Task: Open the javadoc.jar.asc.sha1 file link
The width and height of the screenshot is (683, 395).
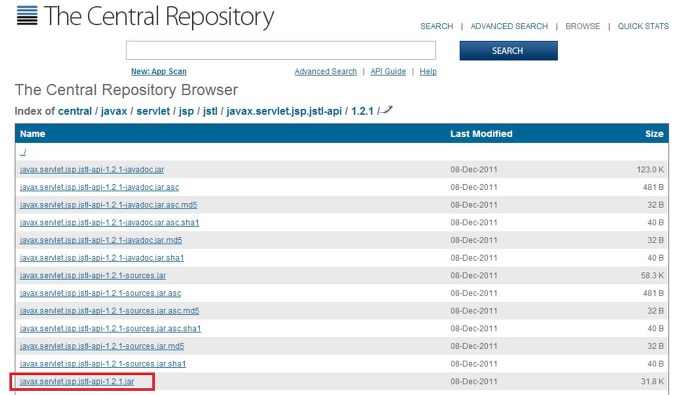Action: pos(109,223)
